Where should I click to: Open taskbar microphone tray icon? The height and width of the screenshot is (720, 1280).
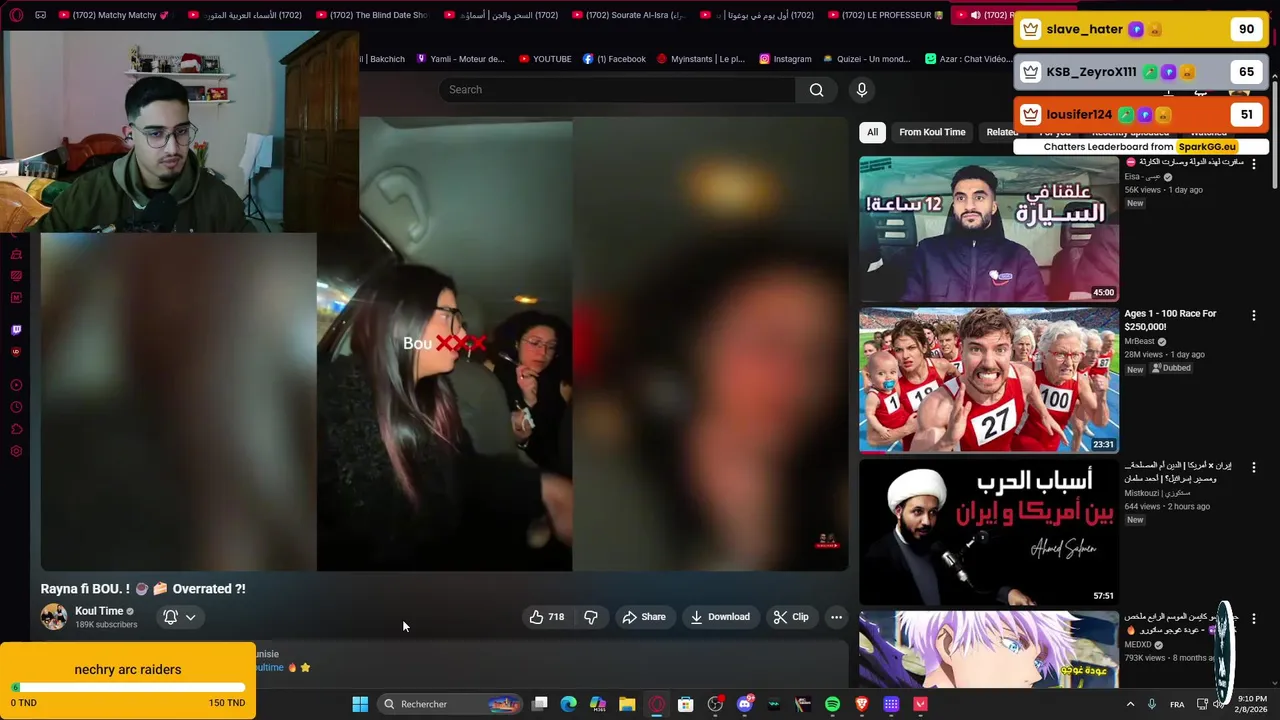1152,704
